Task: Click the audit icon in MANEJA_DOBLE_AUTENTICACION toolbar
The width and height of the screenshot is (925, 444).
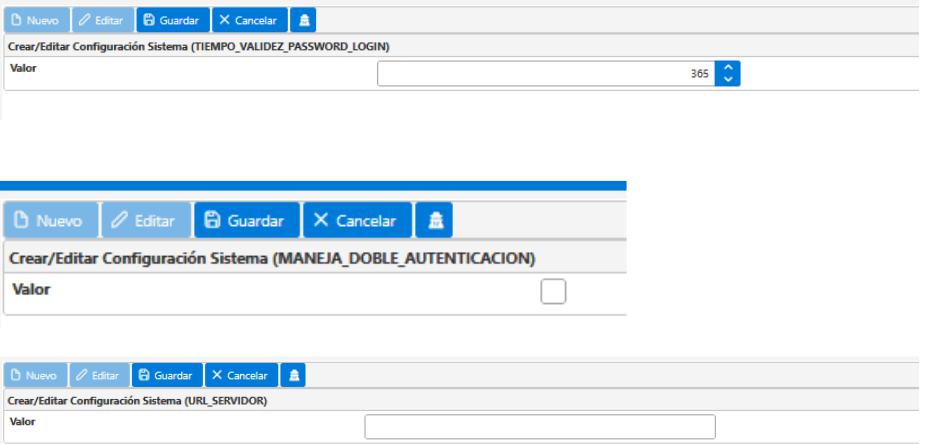Action: coord(434,220)
